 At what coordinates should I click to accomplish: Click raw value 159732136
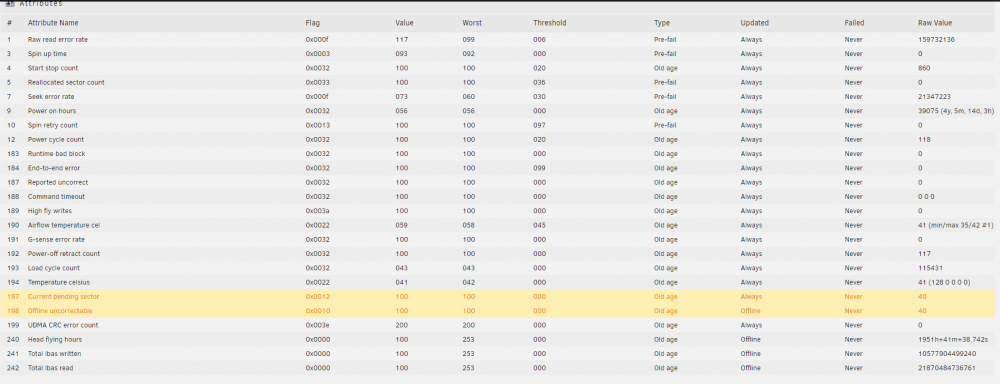click(936, 40)
